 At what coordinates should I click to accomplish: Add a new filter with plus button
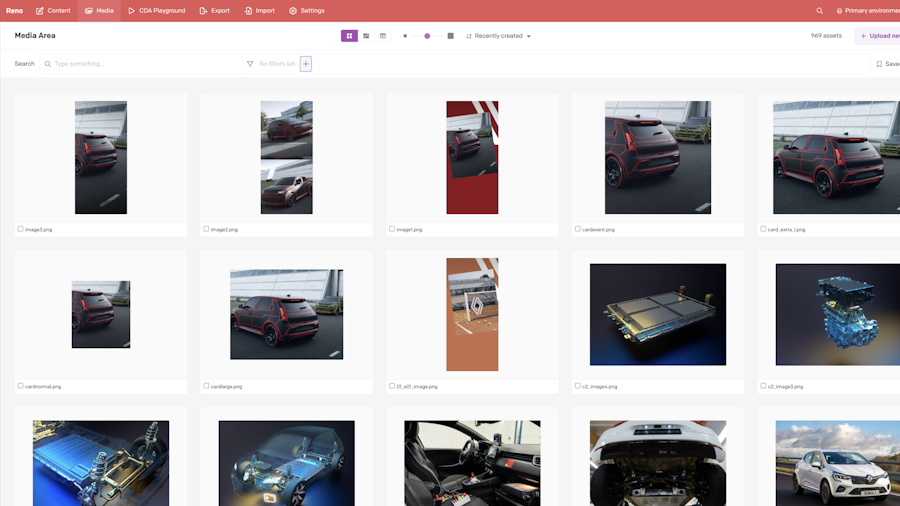pyautogui.click(x=306, y=64)
